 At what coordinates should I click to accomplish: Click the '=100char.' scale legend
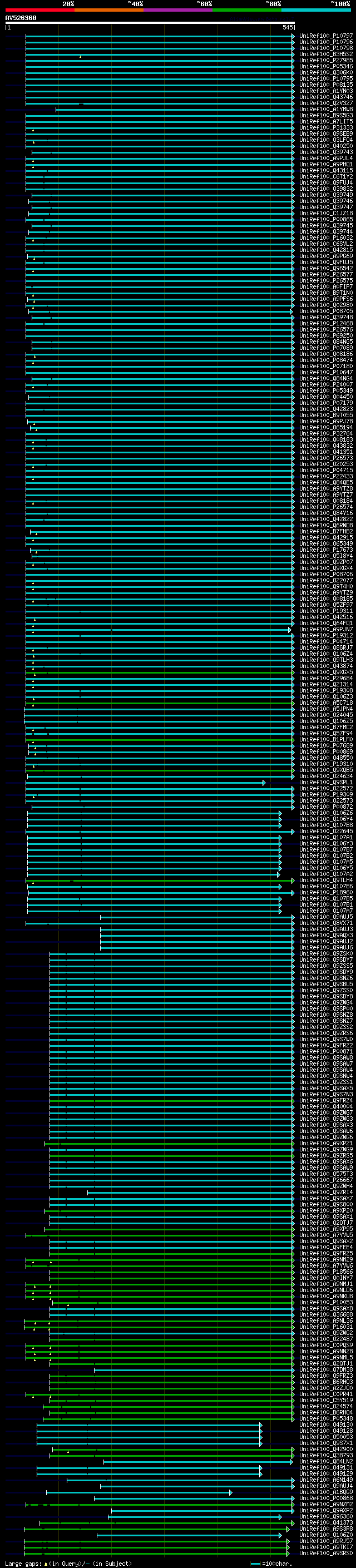tap(277, 1564)
